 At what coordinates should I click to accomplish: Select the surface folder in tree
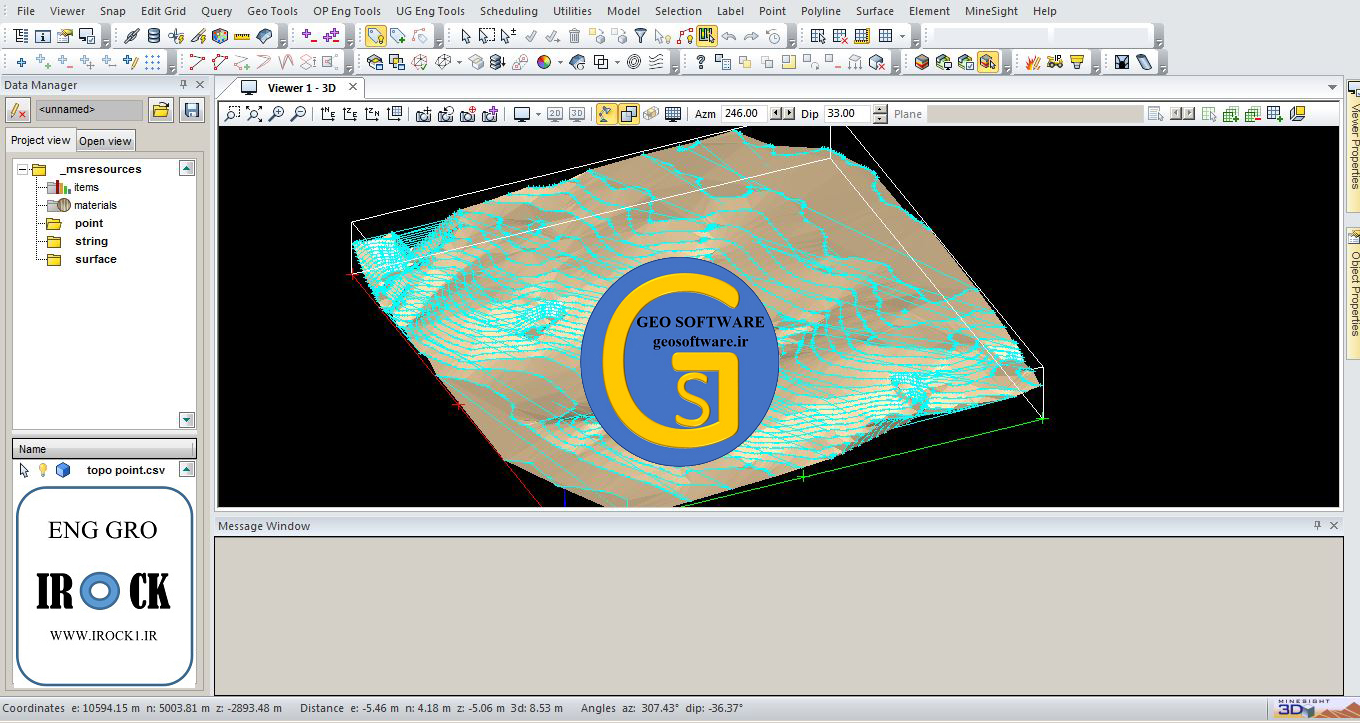point(96,259)
